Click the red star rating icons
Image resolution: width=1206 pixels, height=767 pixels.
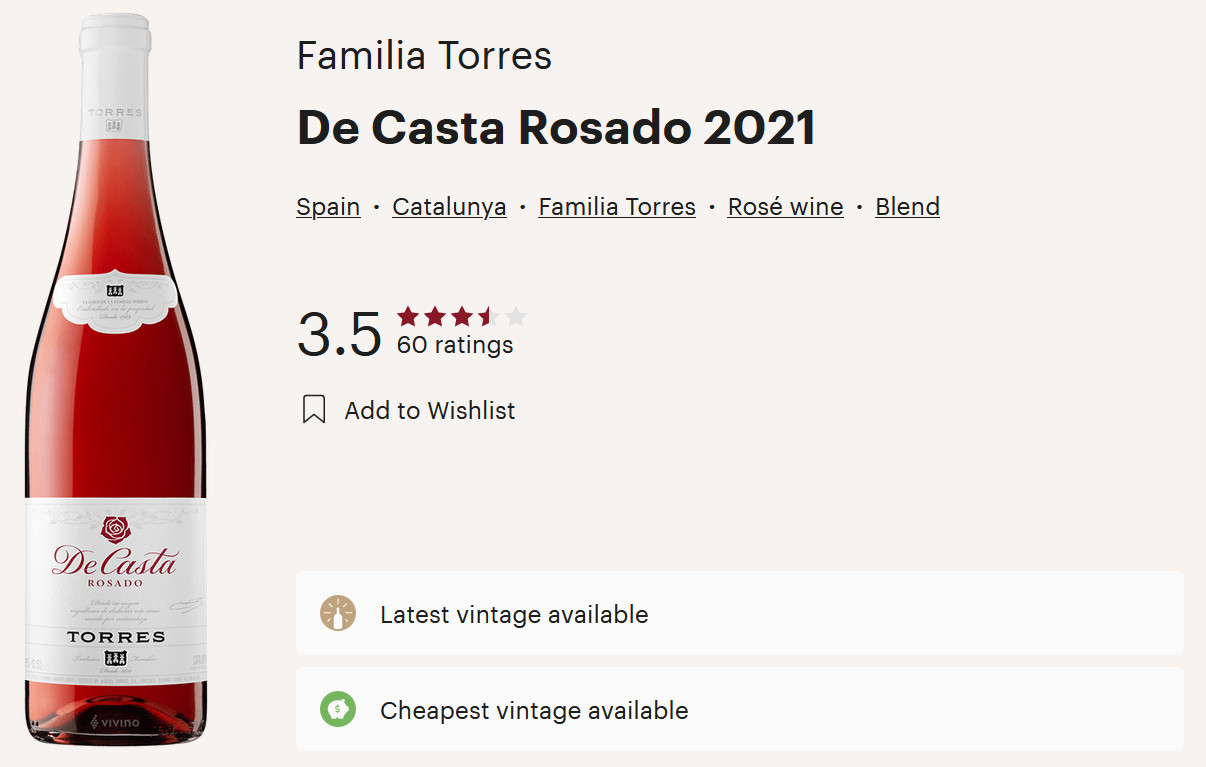[x=460, y=318]
